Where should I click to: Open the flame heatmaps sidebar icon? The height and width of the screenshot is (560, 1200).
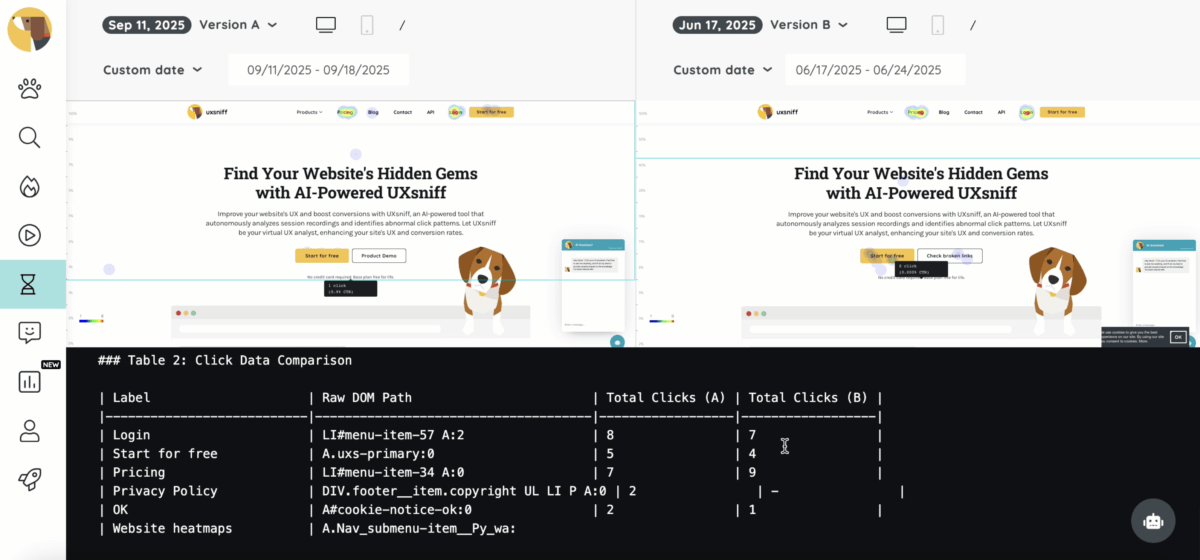pos(30,186)
